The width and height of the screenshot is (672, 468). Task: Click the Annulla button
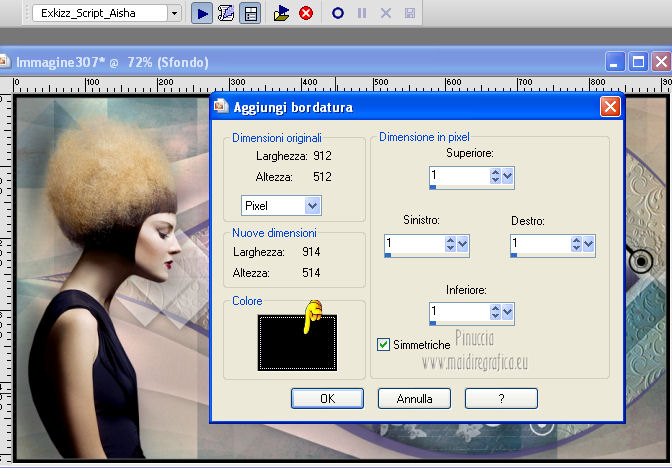point(414,399)
